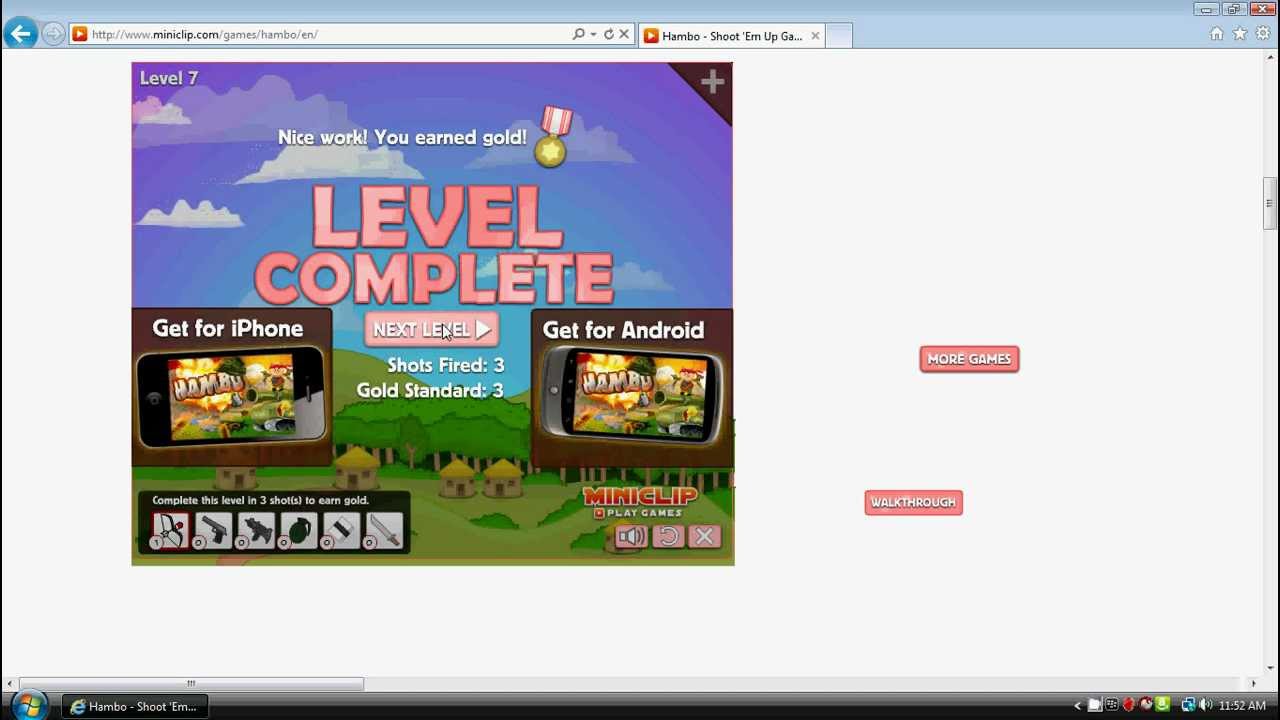Viewport: 1280px width, 720px height.
Task: Click the horizontal scrollbar right arrow
Action: pyautogui.click(x=1253, y=684)
